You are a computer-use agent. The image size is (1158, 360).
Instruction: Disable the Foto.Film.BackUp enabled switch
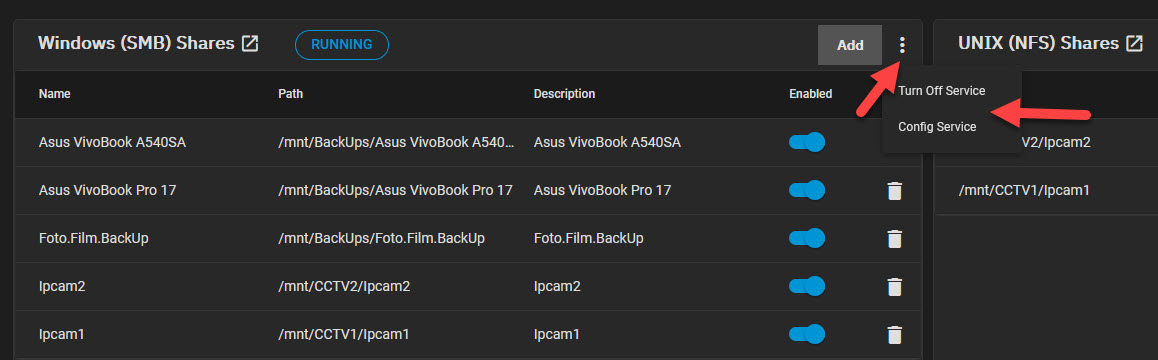point(806,238)
